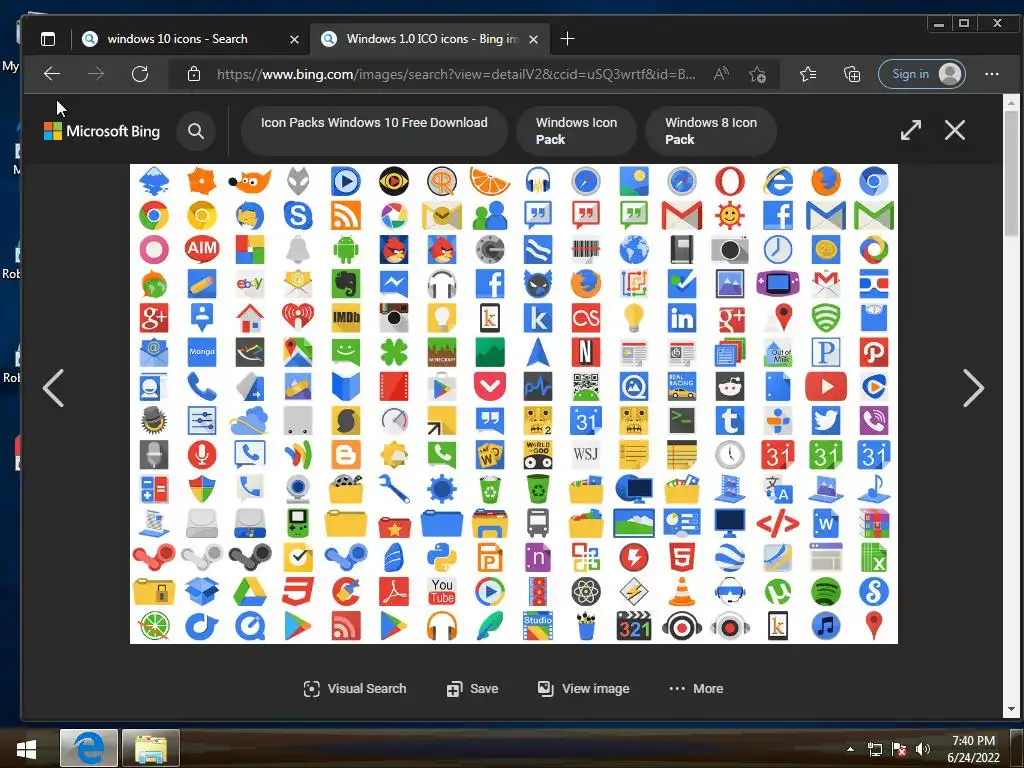Select the Windows 1.0 ICO icons tab

click(430, 39)
